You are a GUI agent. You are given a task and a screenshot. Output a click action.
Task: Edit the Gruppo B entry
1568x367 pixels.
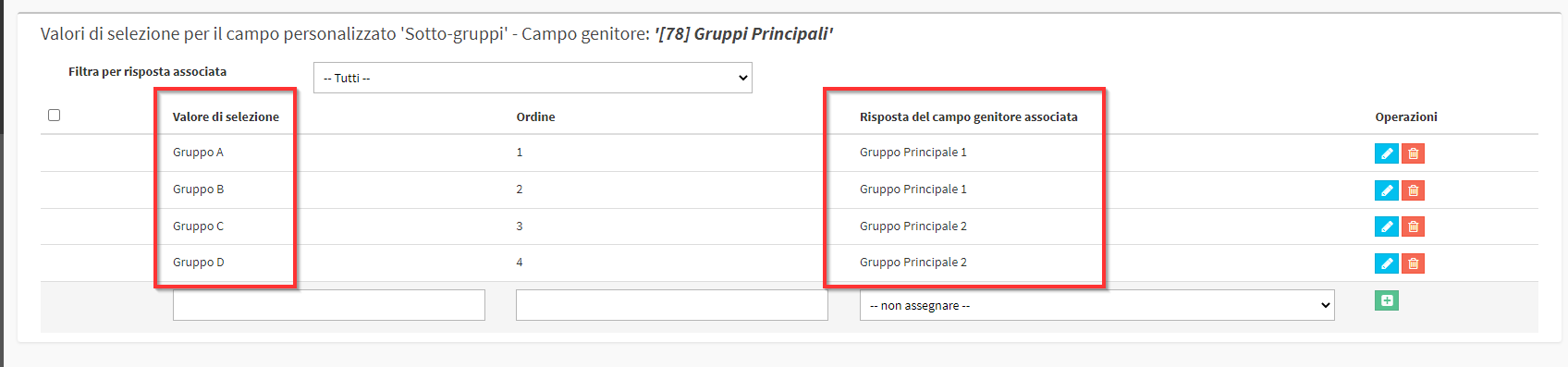(1386, 190)
